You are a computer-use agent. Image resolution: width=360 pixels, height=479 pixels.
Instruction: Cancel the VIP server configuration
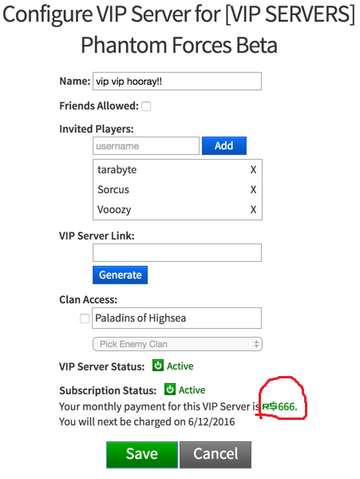coord(216,455)
